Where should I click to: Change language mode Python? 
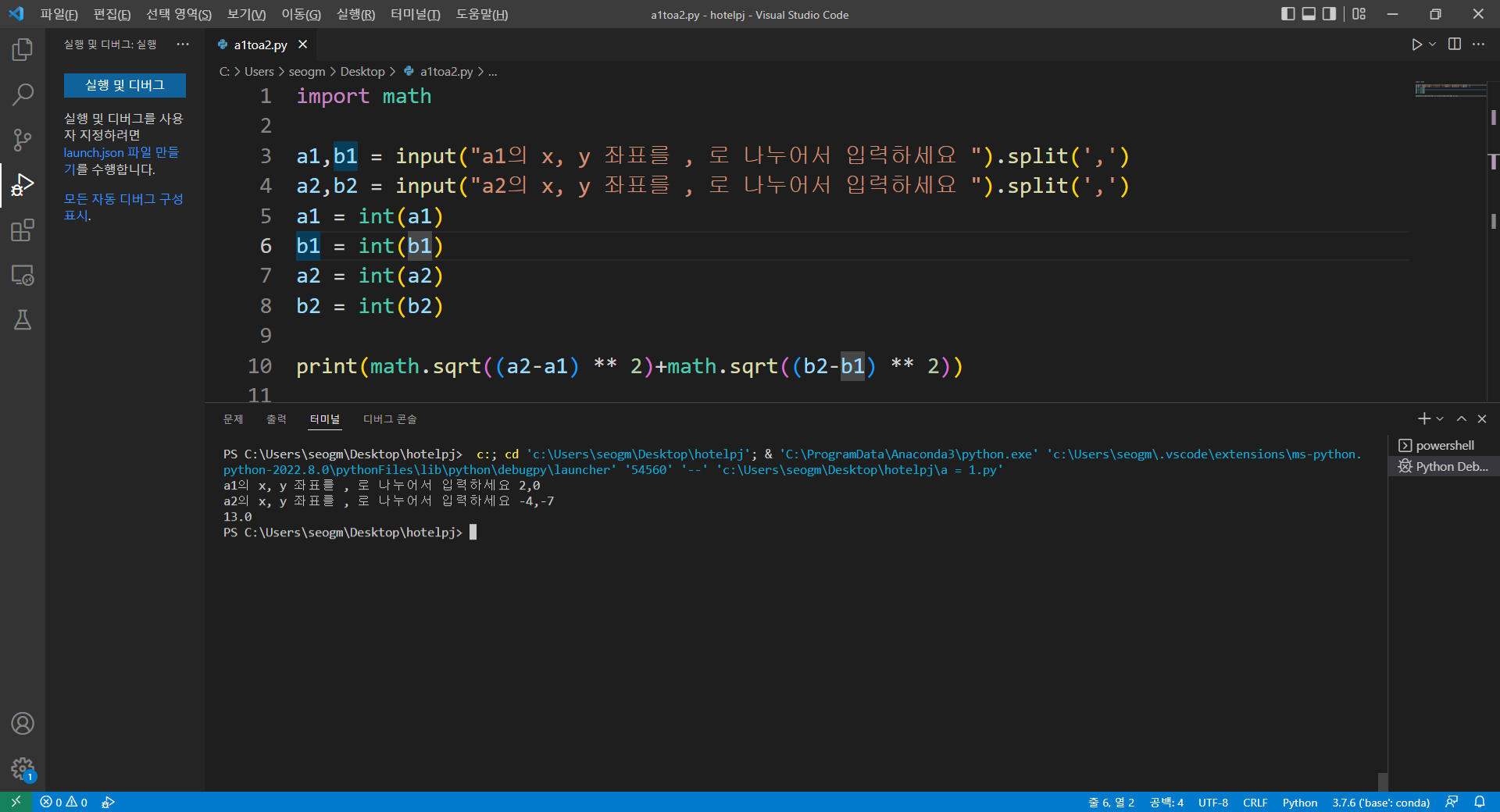click(x=1299, y=802)
